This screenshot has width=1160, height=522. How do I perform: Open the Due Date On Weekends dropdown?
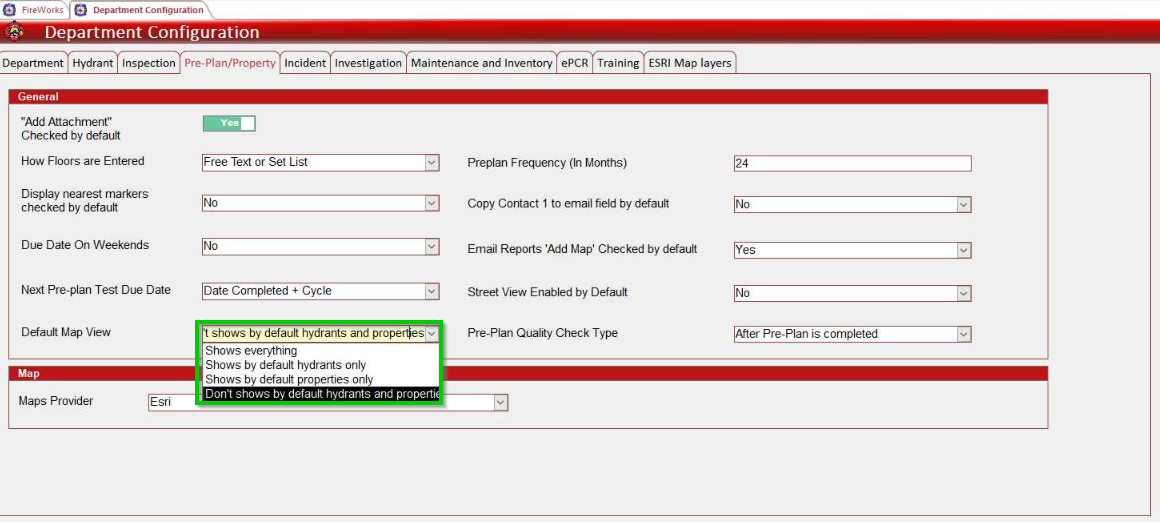(x=431, y=246)
